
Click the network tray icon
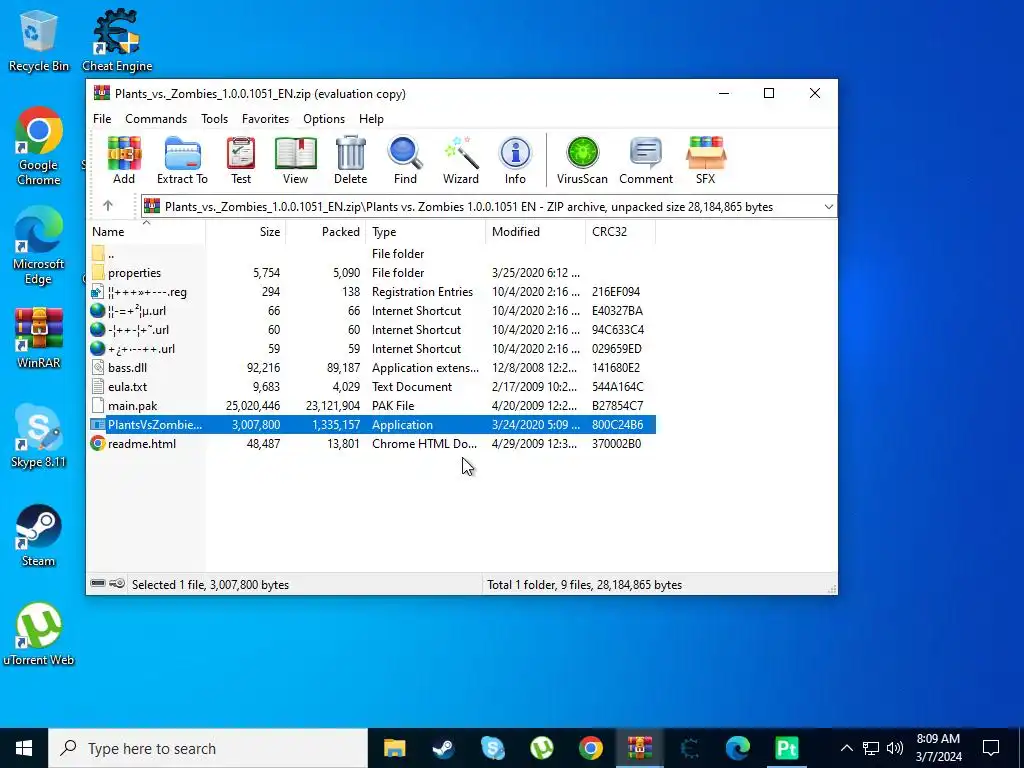coord(871,748)
